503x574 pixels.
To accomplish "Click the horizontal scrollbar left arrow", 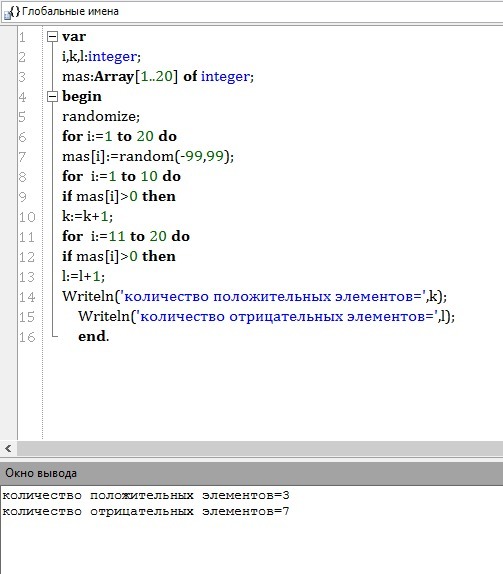I will (8, 448).
